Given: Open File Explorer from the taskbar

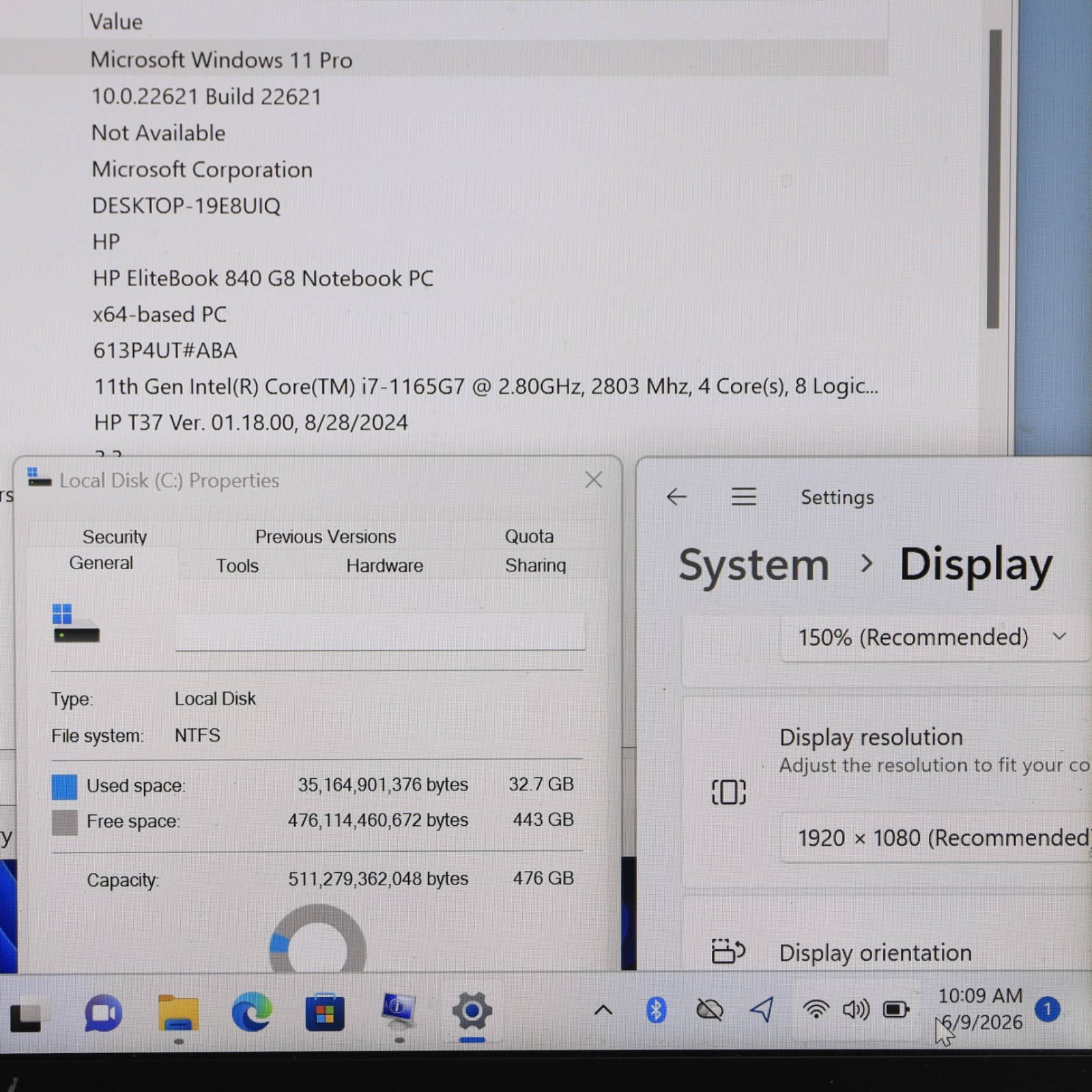Looking at the screenshot, I should pos(178,1013).
